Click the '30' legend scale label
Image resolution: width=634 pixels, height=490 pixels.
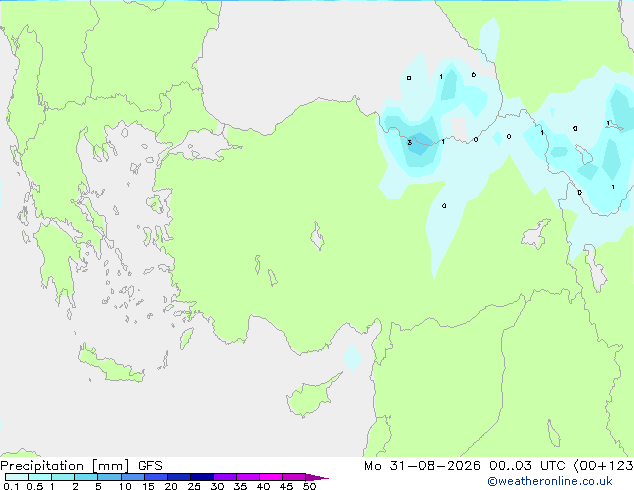pyautogui.click(x=217, y=486)
